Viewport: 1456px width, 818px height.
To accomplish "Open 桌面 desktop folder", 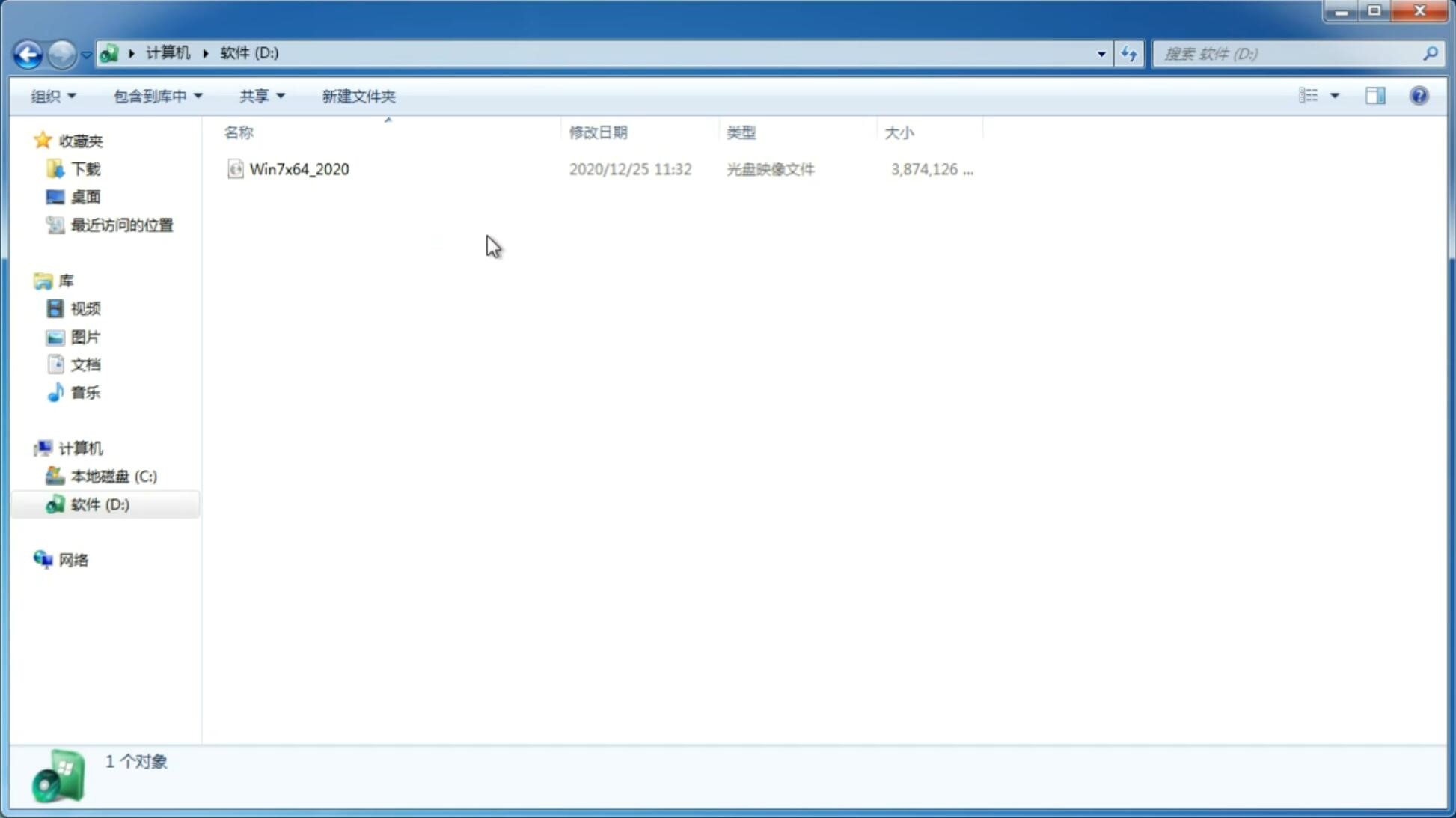I will point(84,196).
